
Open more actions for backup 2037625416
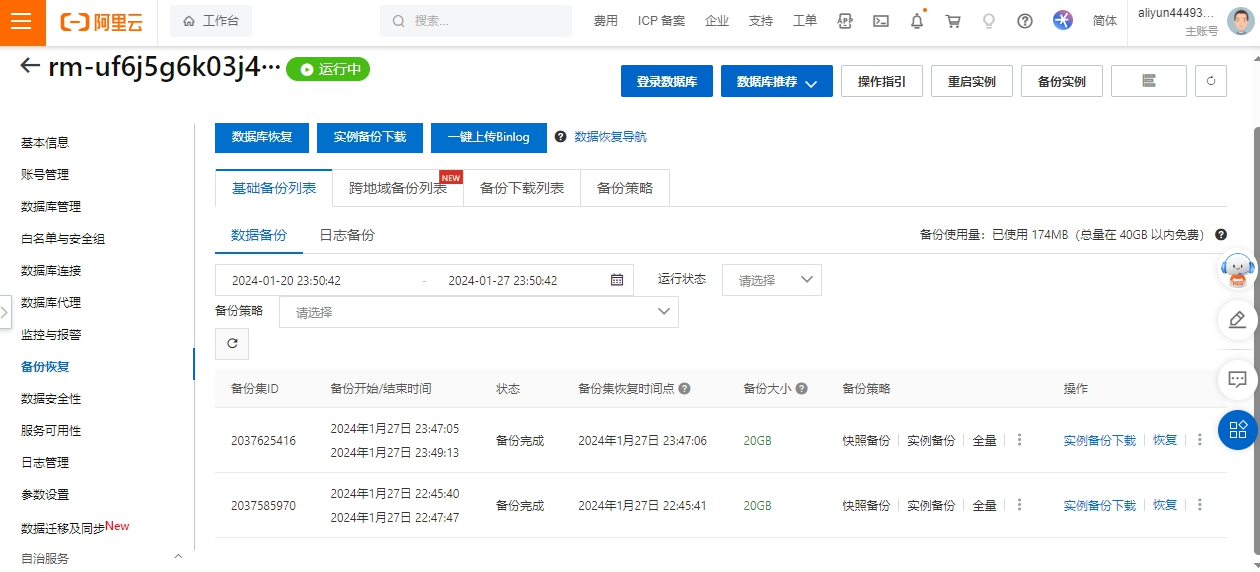[1200, 440]
